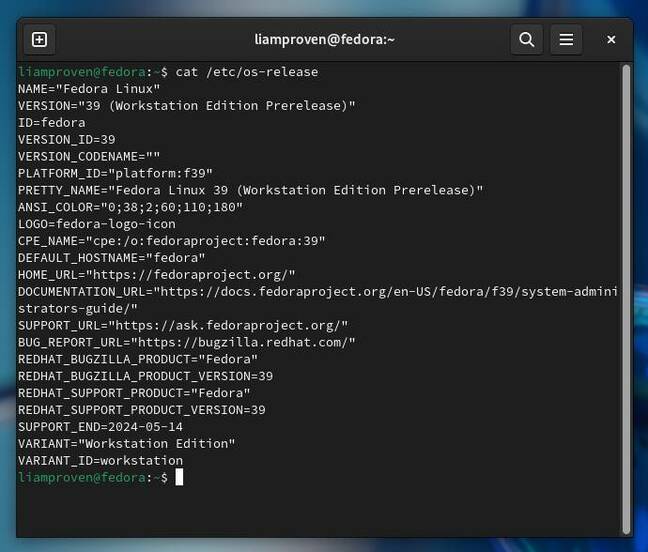Open the hamburger menu
Viewport: 648px width, 552px height.
click(x=566, y=40)
